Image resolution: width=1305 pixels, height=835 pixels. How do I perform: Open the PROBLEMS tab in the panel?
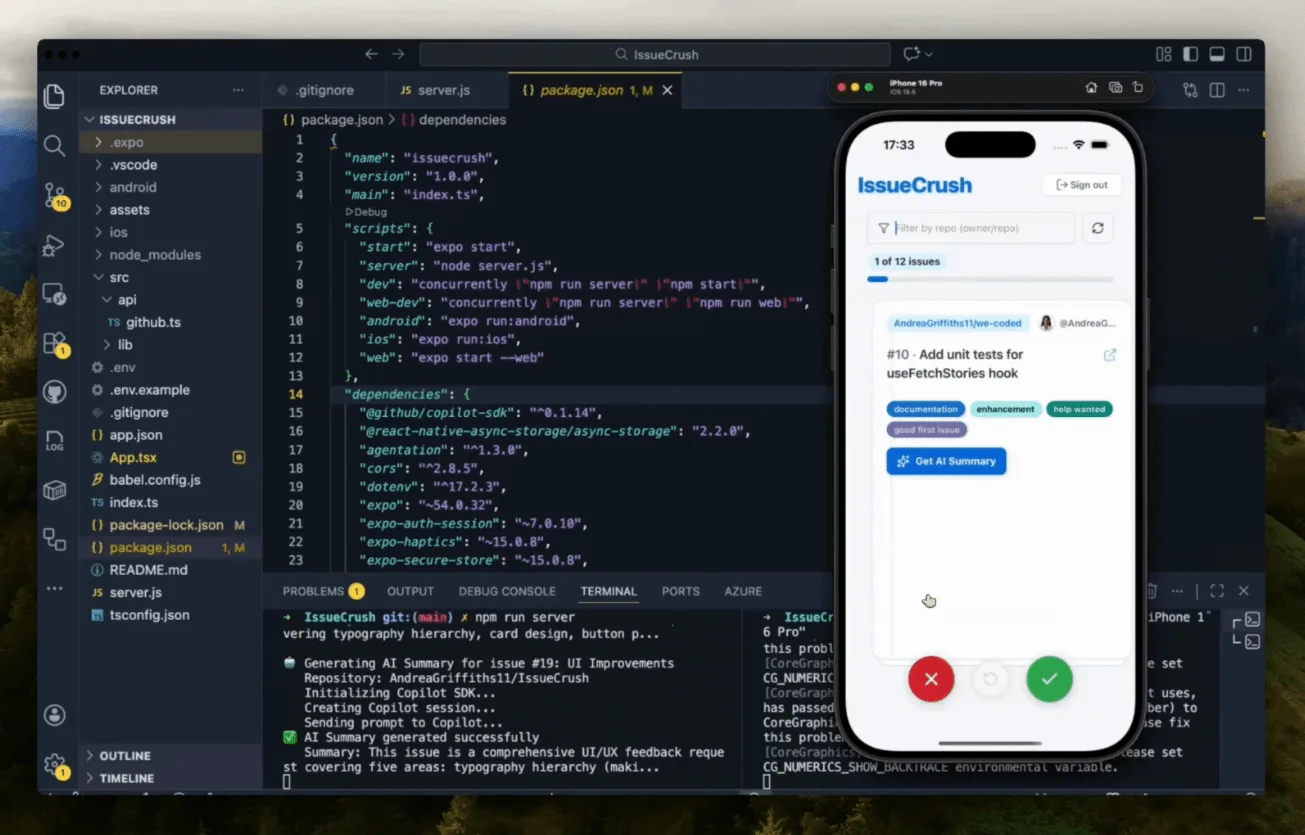point(313,591)
